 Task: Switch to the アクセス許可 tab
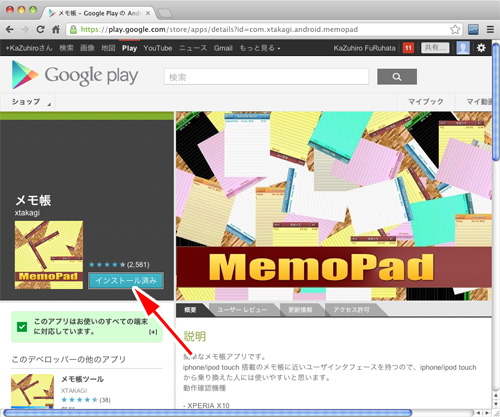tap(351, 310)
